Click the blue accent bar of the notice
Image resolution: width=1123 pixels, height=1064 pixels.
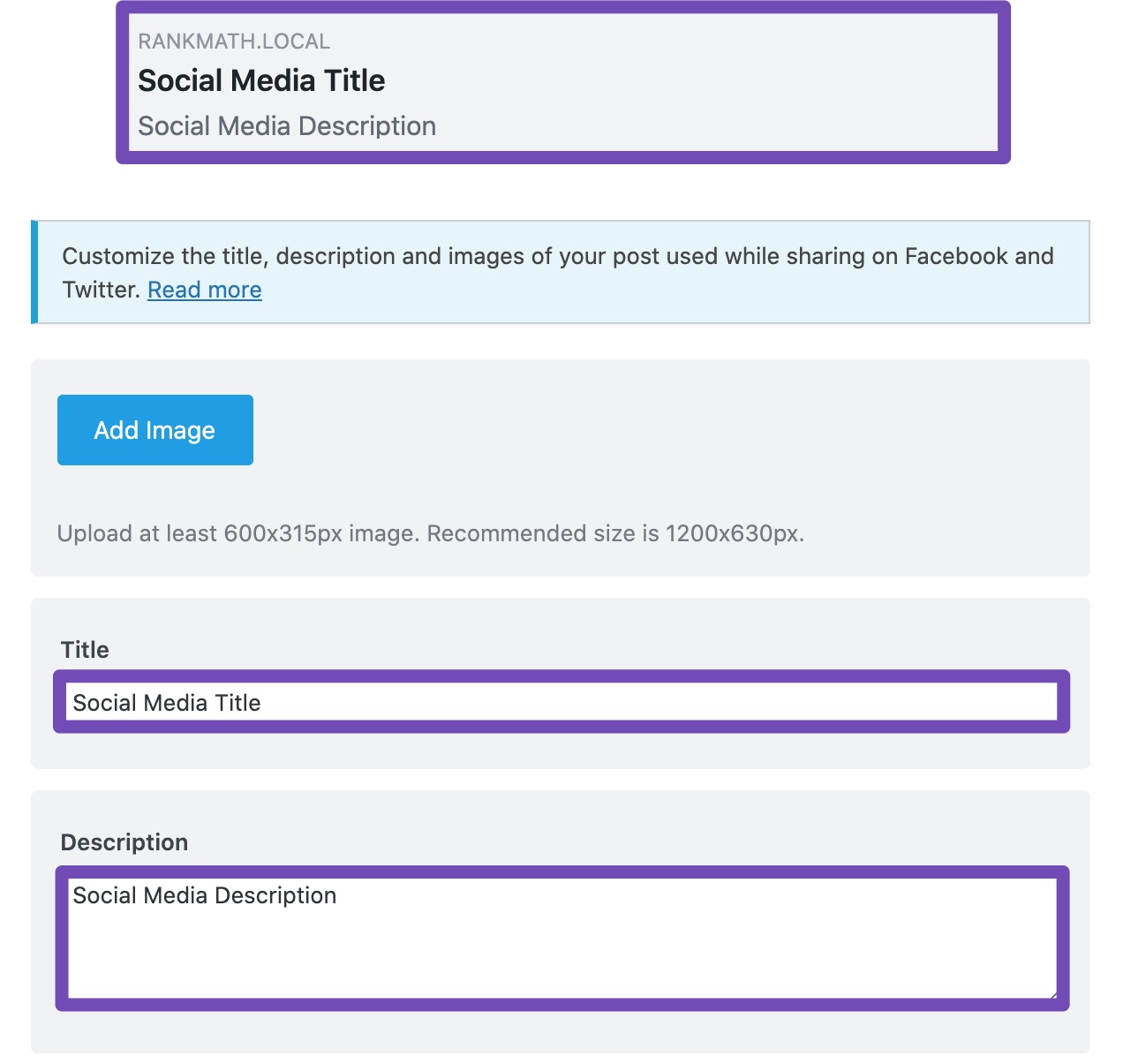36,272
